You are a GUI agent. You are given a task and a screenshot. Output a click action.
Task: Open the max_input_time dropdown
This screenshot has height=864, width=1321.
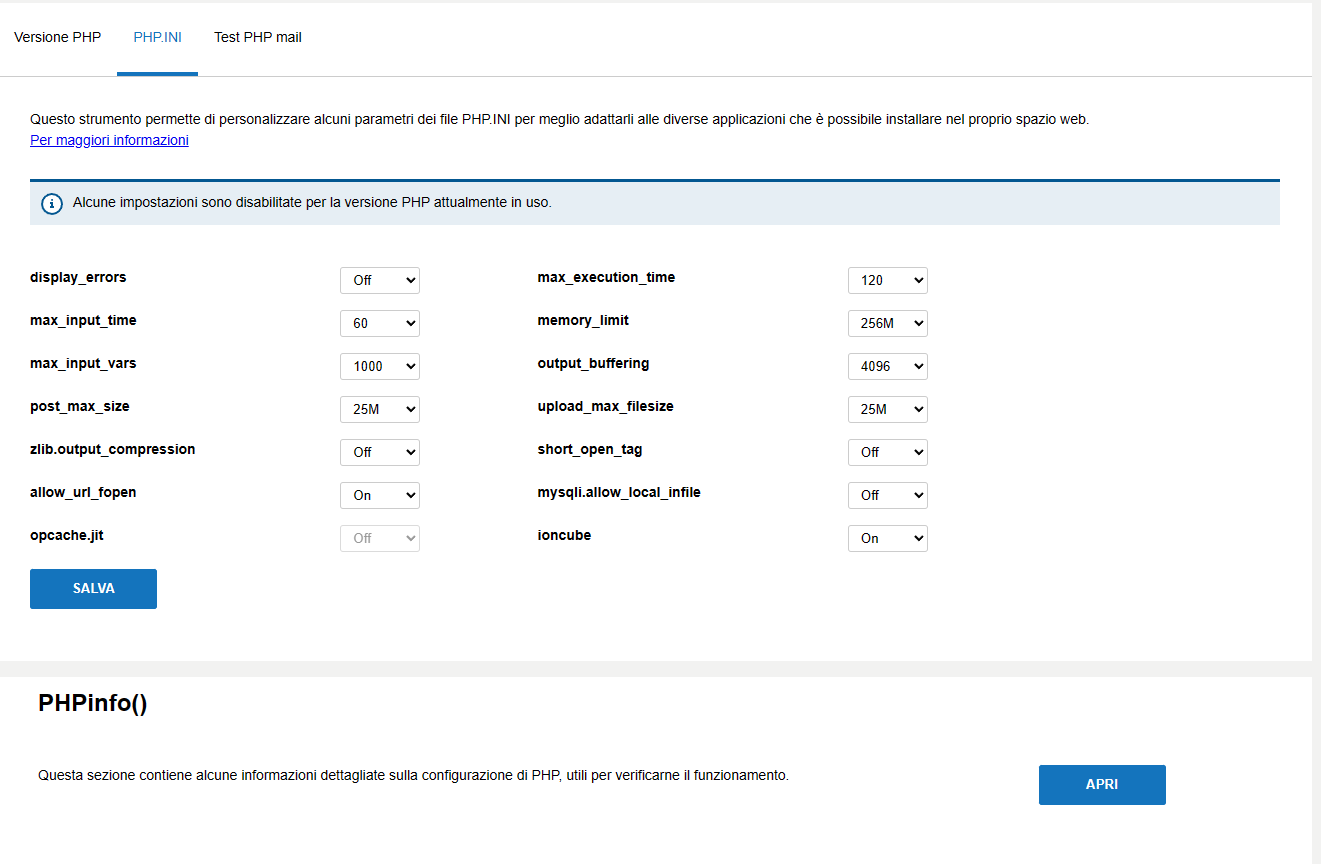point(379,324)
